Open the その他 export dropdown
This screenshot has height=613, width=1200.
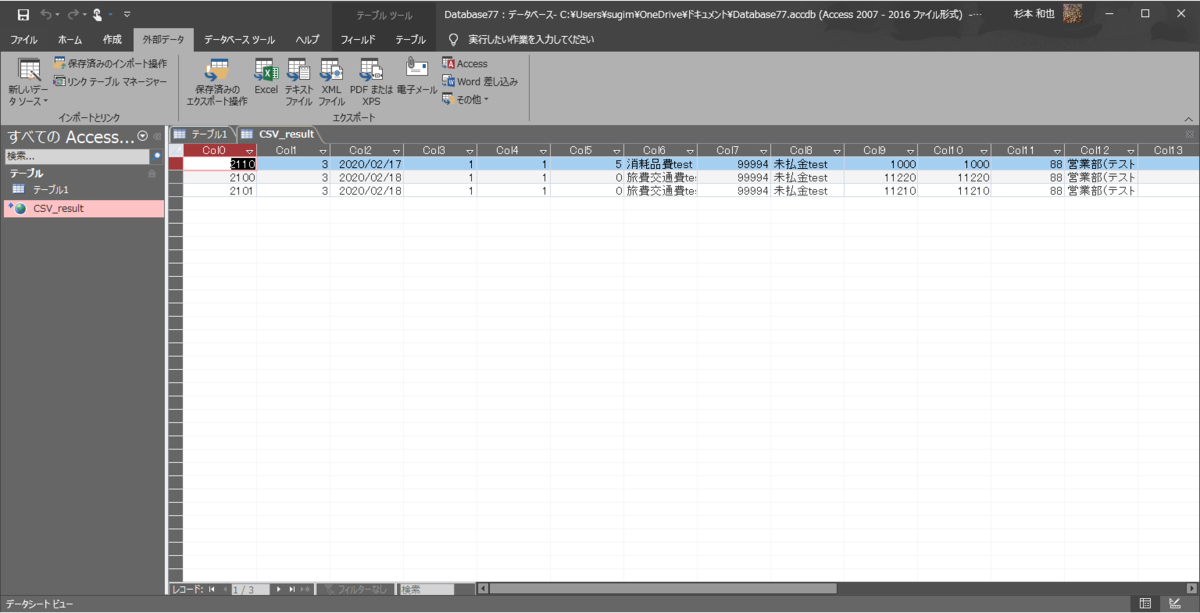pos(466,99)
